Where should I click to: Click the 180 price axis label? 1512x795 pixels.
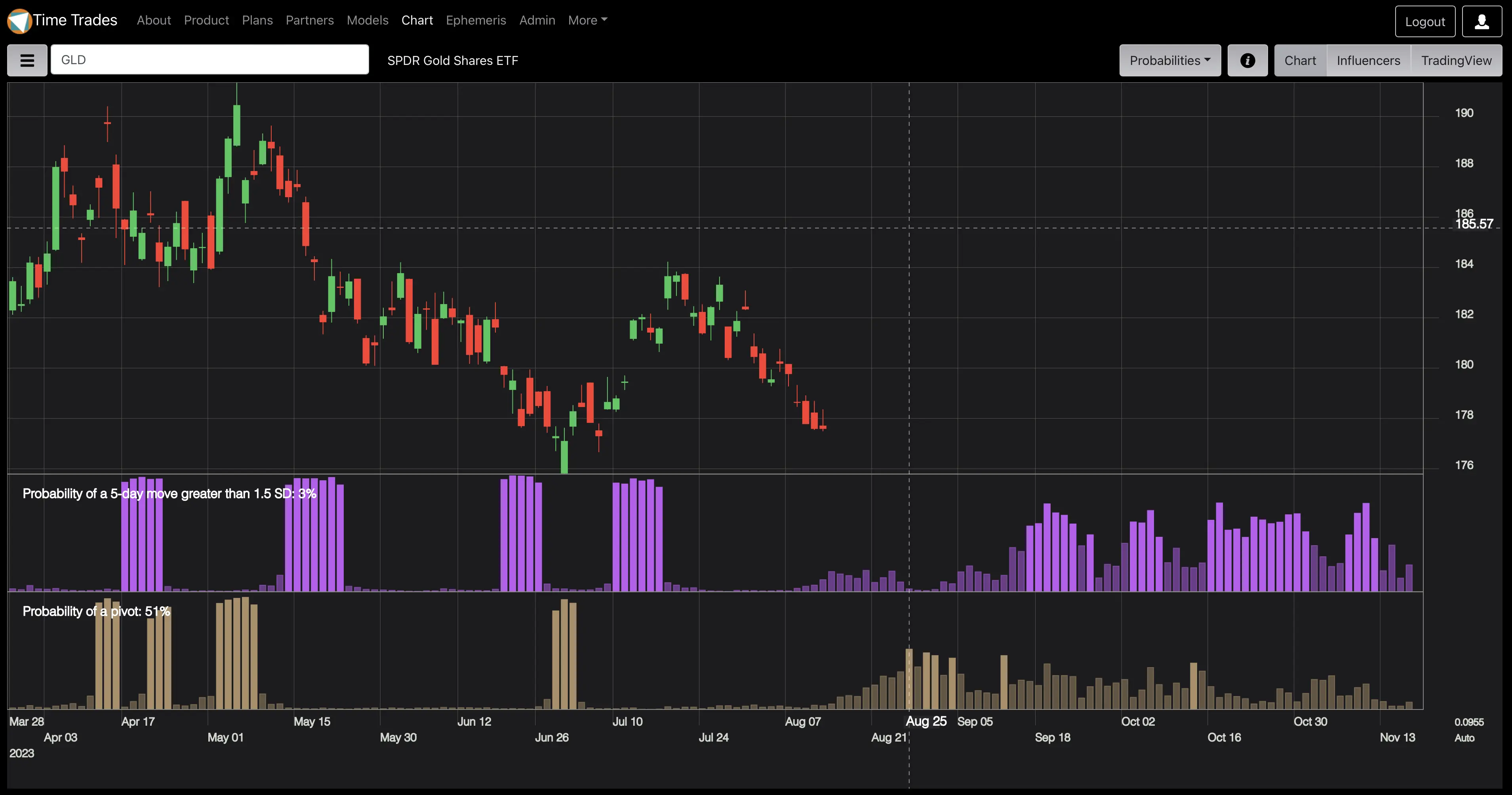click(1464, 364)
